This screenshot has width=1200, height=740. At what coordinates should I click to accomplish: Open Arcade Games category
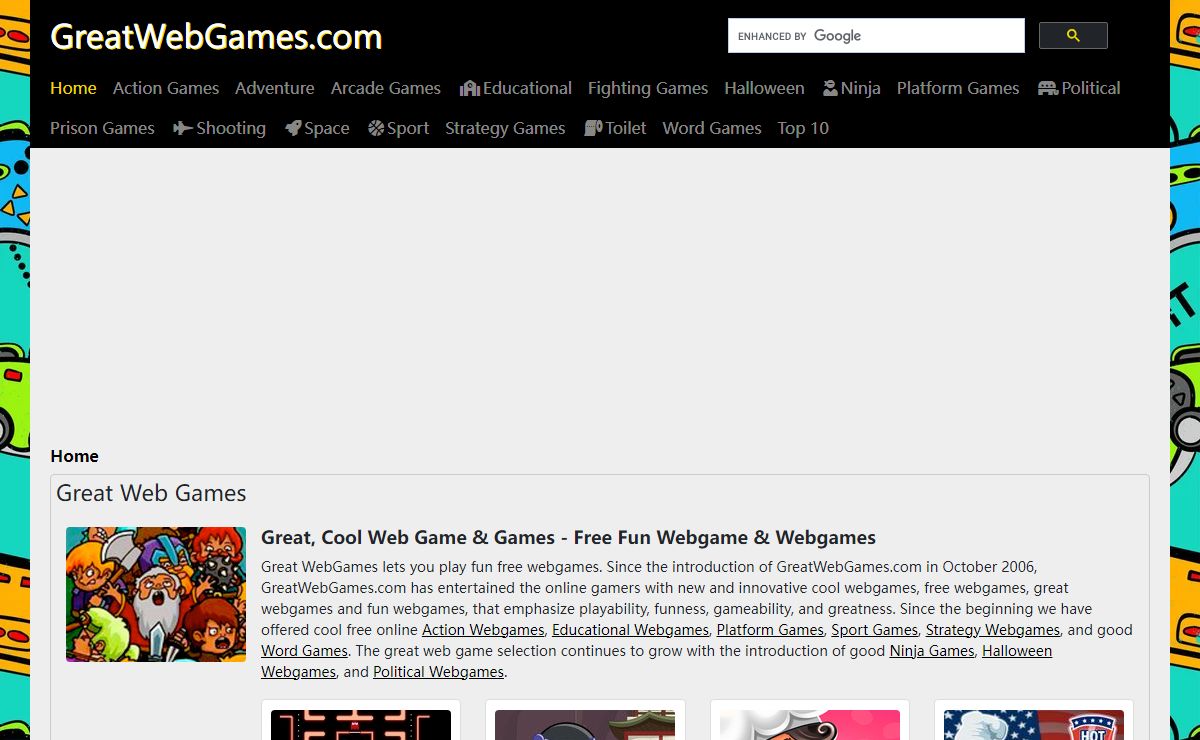[386, 88]
